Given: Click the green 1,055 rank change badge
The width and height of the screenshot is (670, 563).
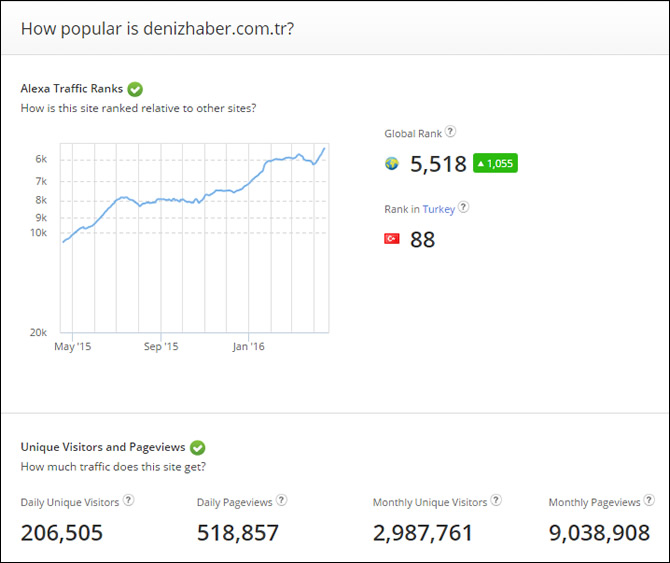Looking at the screenshot, I should click(495, 163).
